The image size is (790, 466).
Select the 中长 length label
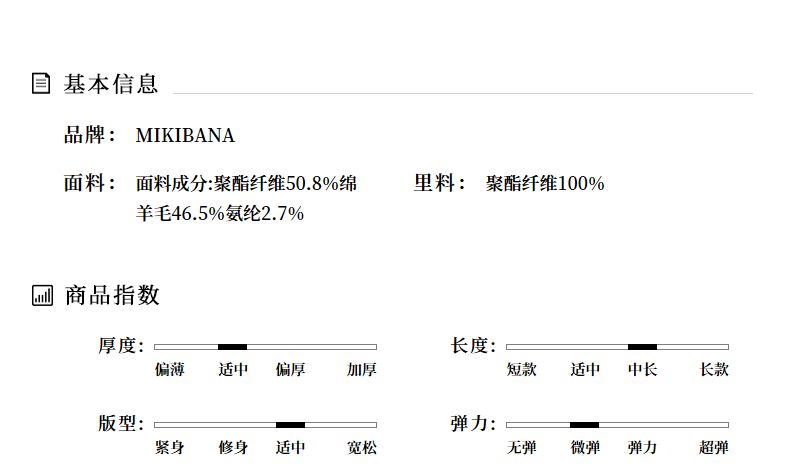click(x=642, y=370)
